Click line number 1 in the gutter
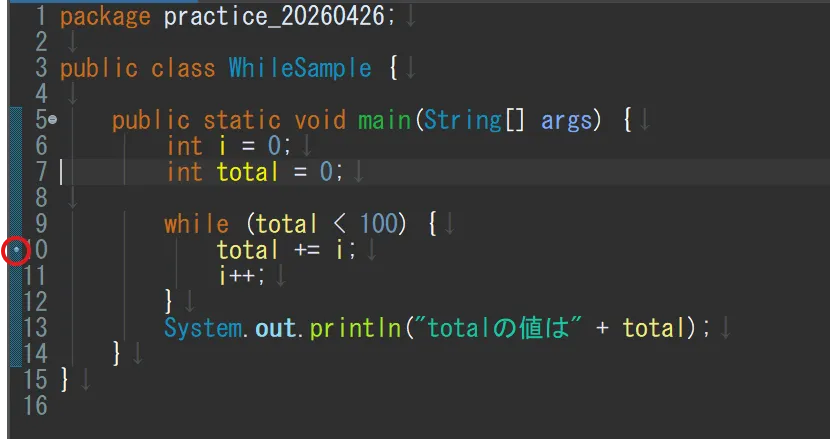This screenshot has height=439, width=830. (41, 17)
